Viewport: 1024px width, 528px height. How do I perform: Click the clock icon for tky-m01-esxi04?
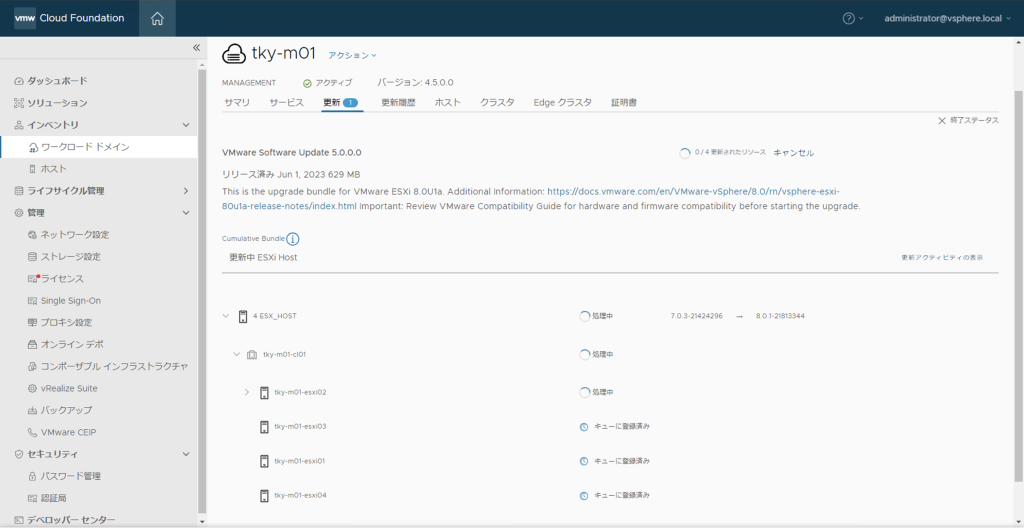coord(584,495)
